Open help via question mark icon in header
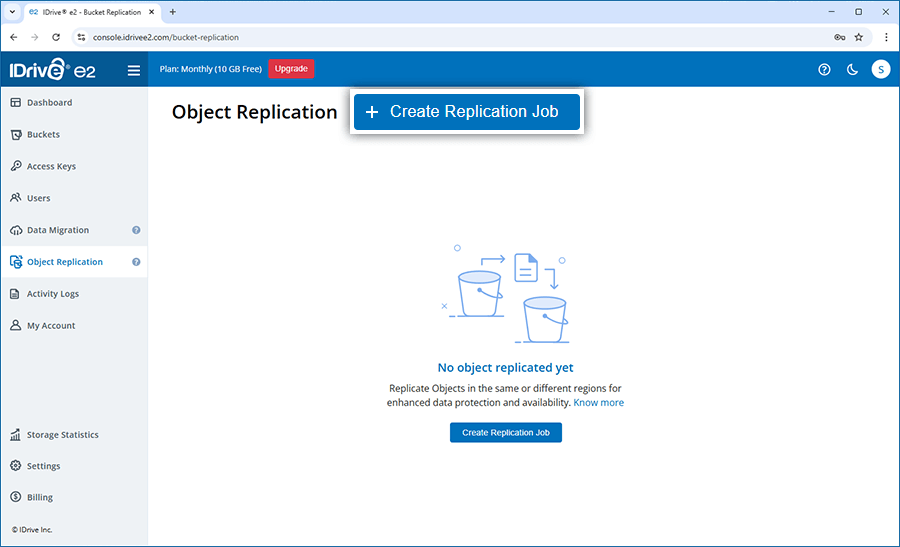900x547 pixels. pyautogui.click(x=824, y=69)
